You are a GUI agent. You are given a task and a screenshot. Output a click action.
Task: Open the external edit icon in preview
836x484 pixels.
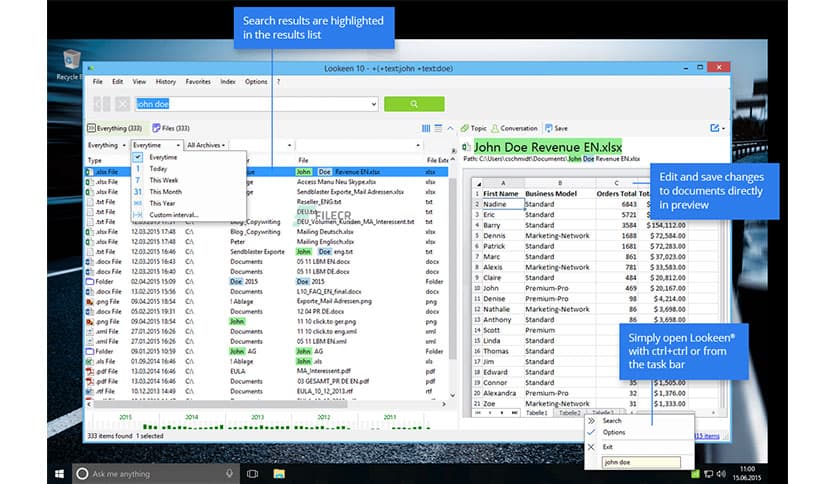coord(714,128)
